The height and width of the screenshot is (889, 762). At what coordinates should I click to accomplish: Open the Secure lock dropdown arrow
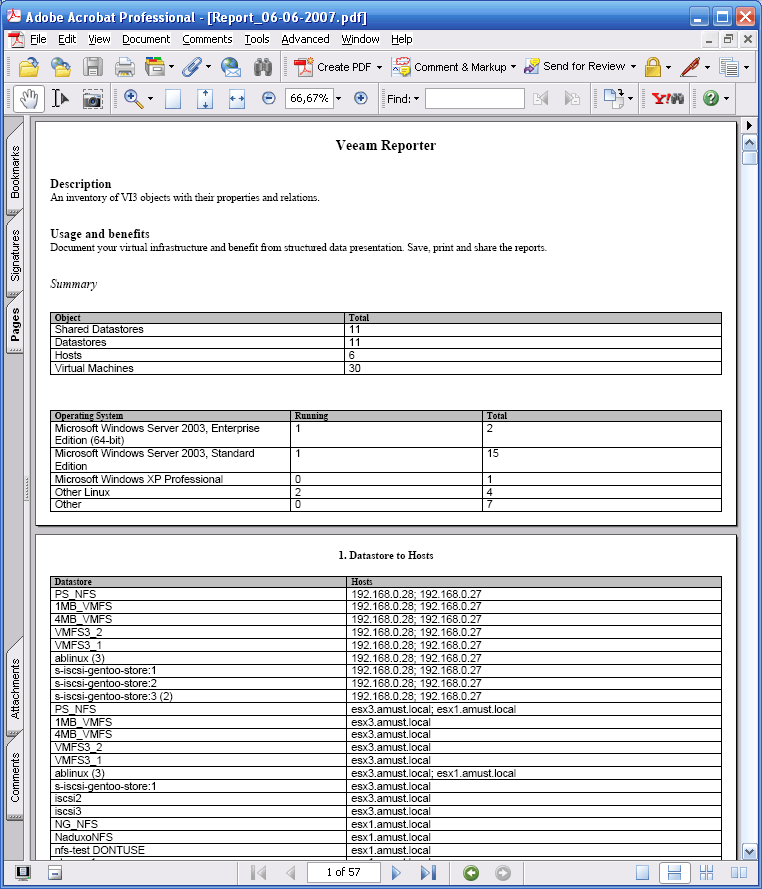668,67
